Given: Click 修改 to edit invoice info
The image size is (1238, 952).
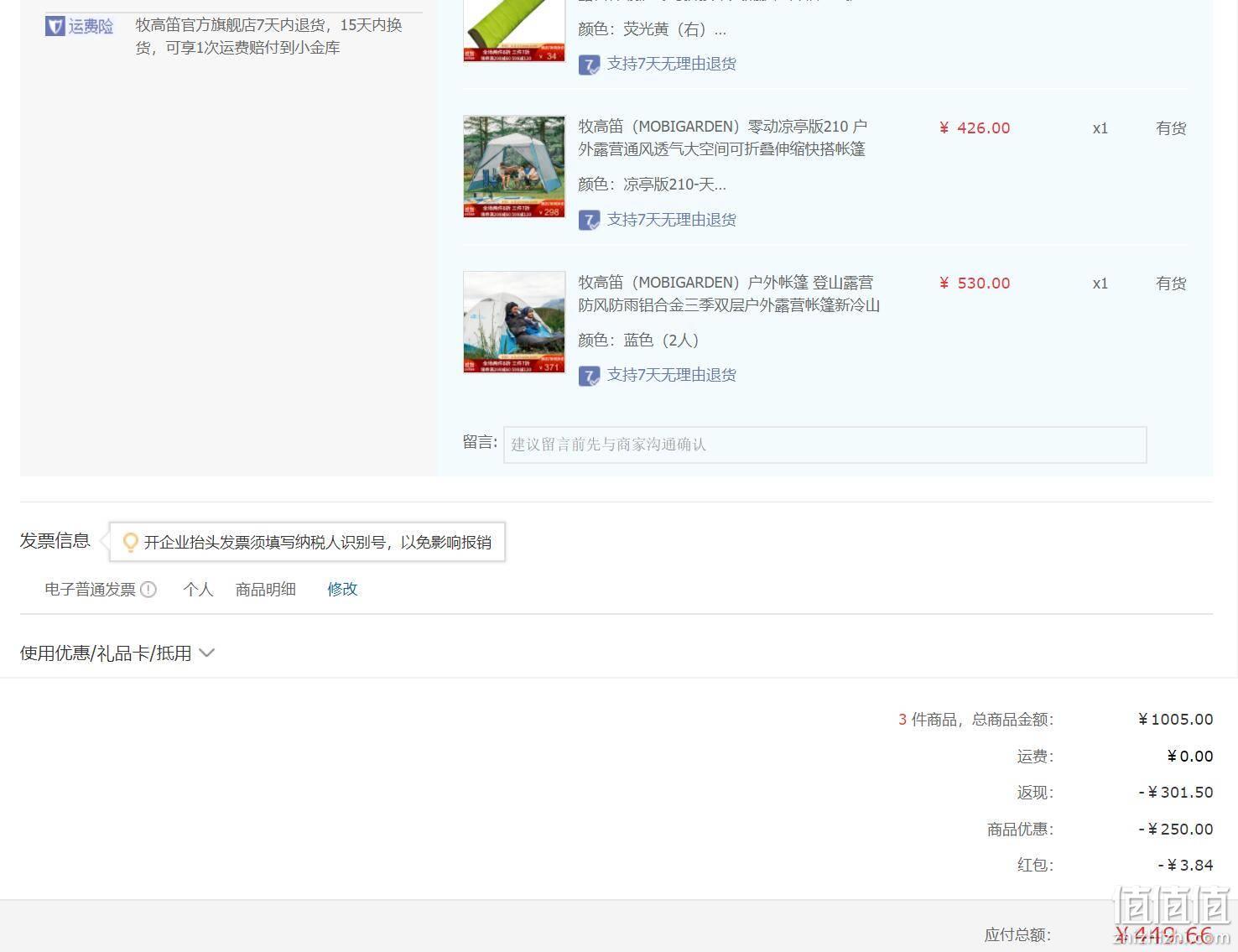Looking at the screenshot, I should [342, 589].
